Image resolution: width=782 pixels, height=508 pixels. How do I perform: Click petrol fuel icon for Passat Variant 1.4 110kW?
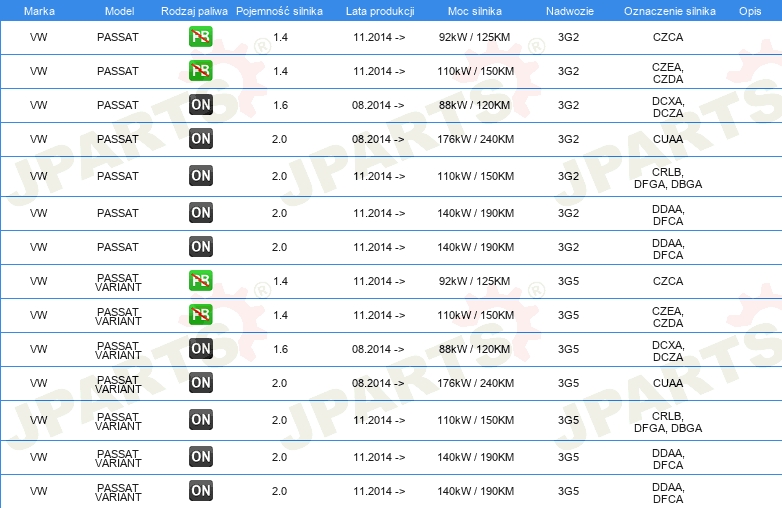(x=200, y=315)
